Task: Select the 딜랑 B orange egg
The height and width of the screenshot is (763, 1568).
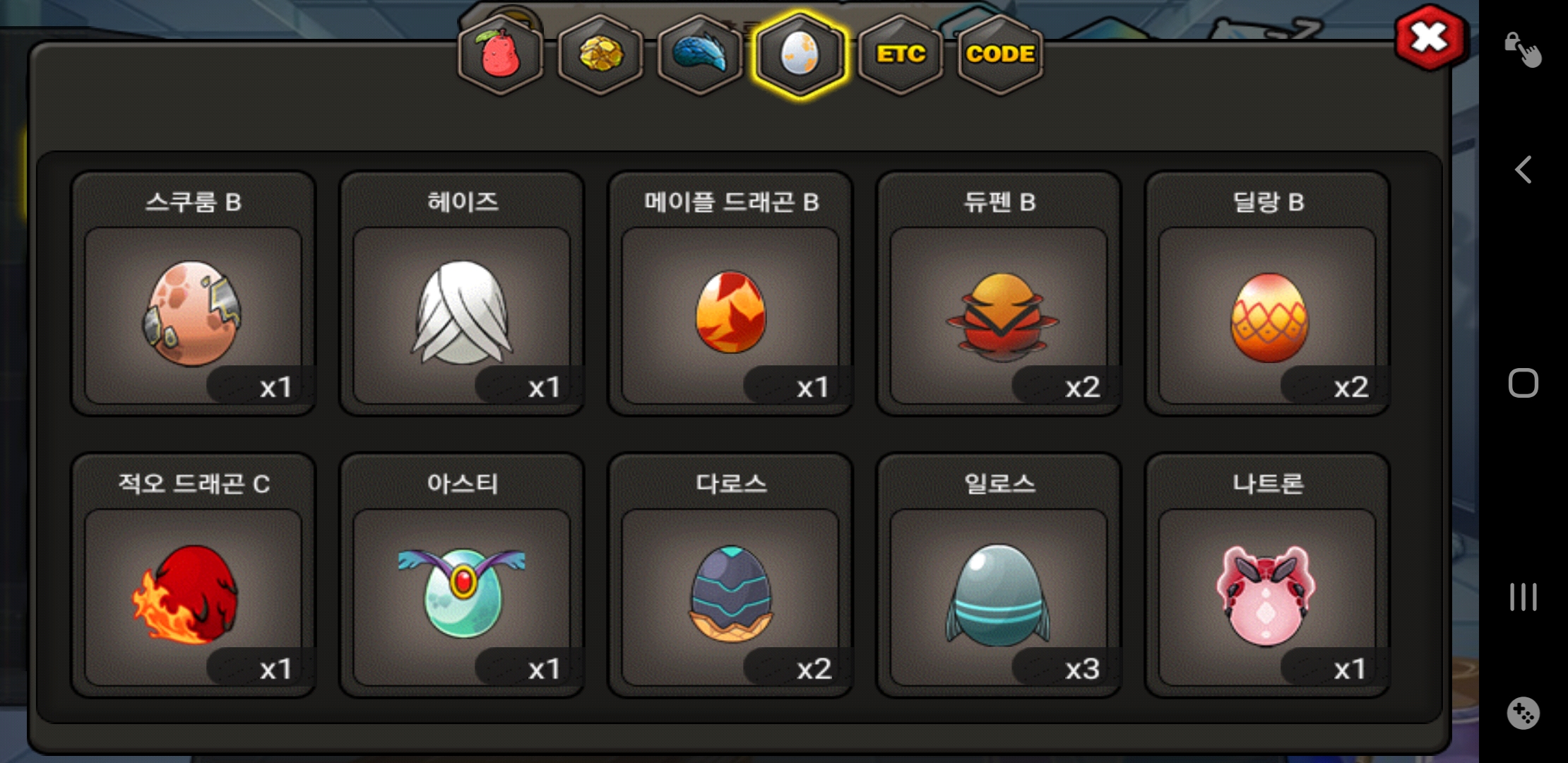Action: pyautogui.click(x=1267, y=293)
